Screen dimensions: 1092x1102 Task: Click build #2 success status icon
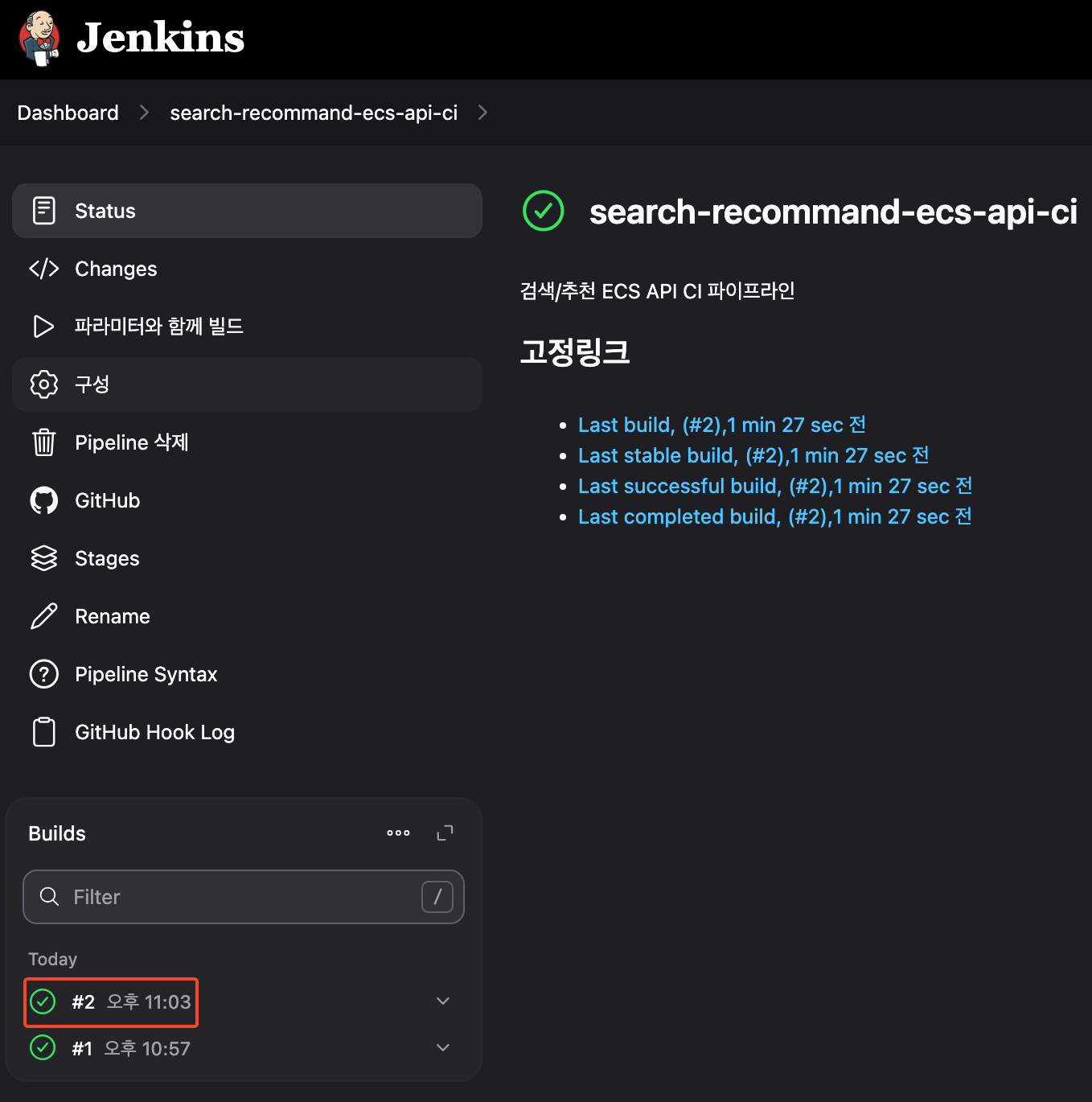point(43,1001)
